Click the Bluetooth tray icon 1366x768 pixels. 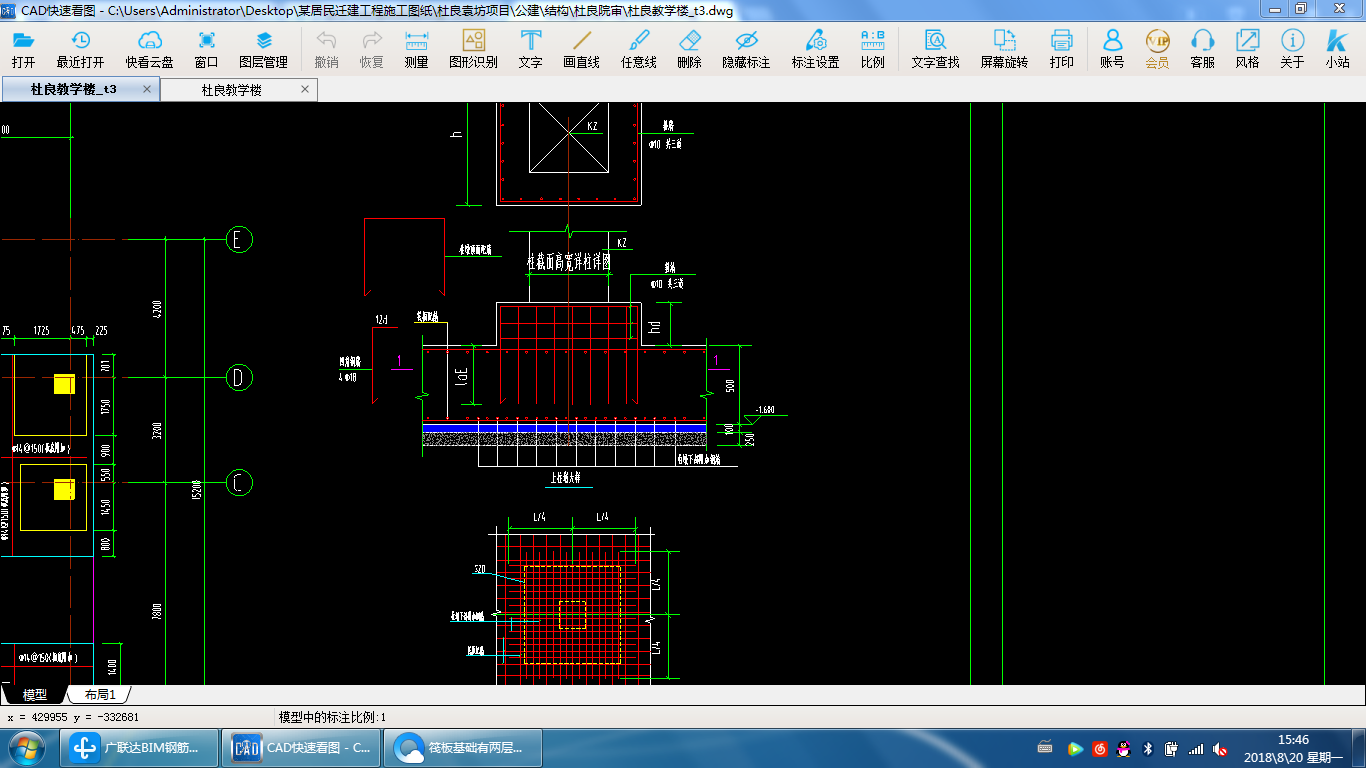(1148, 748)
